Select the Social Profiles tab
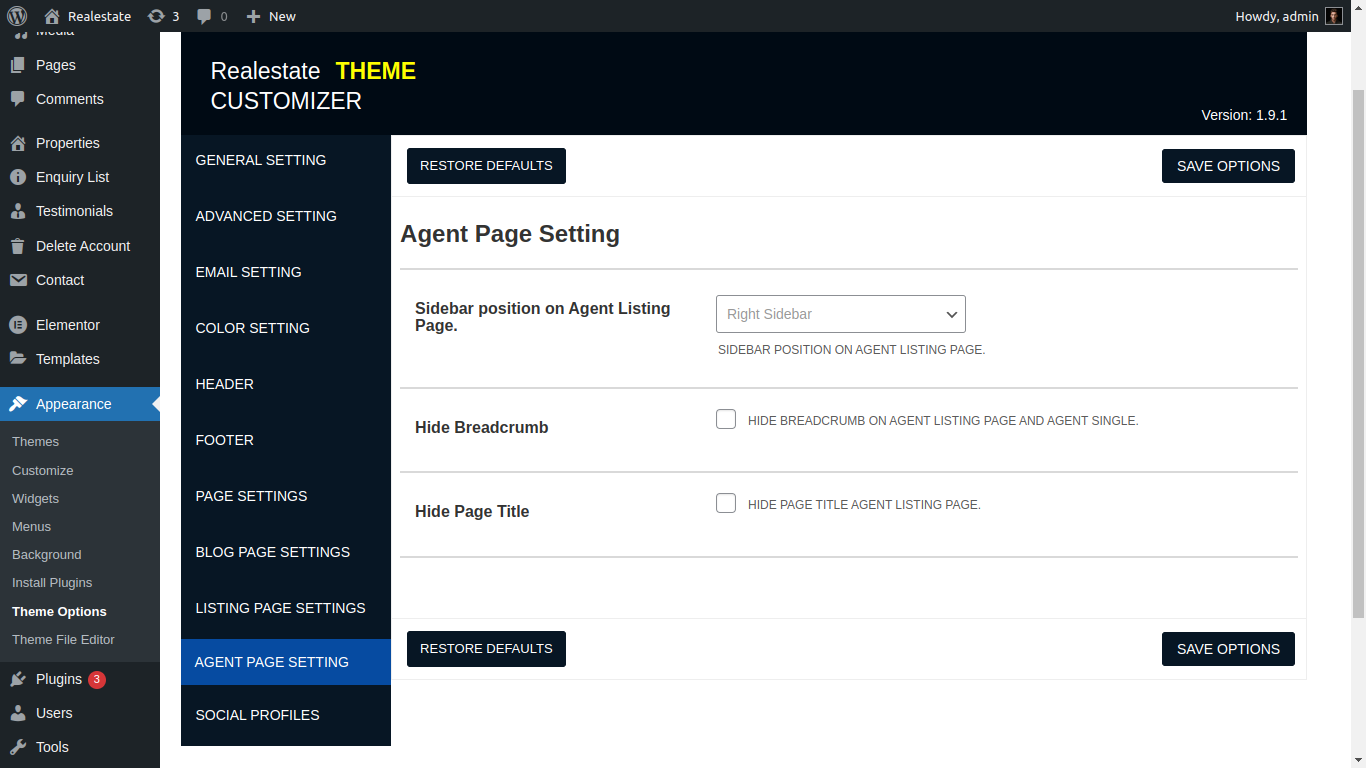Image resolution: width=1366 pixels, height=768 pixels. coord(258,715)
